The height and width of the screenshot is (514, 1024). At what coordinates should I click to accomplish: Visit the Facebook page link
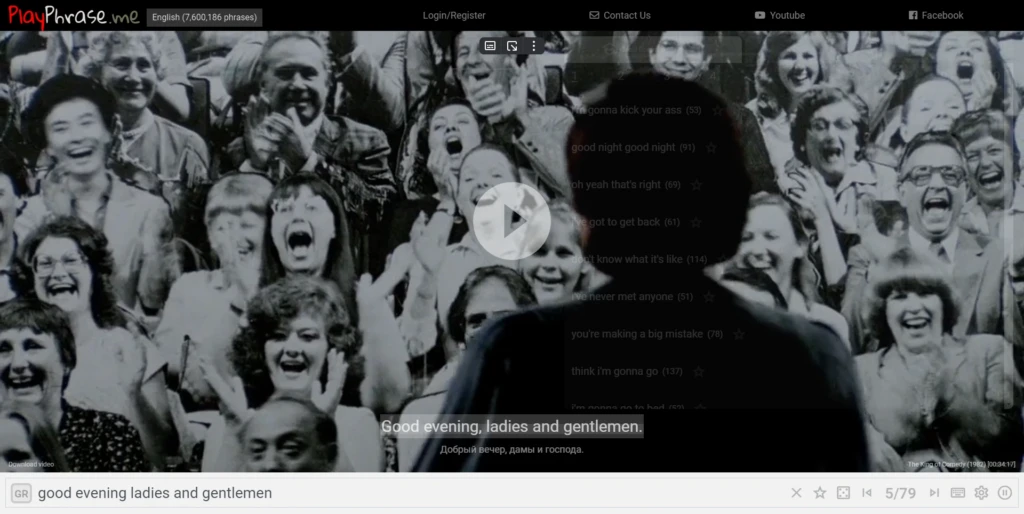click(936, 16)
